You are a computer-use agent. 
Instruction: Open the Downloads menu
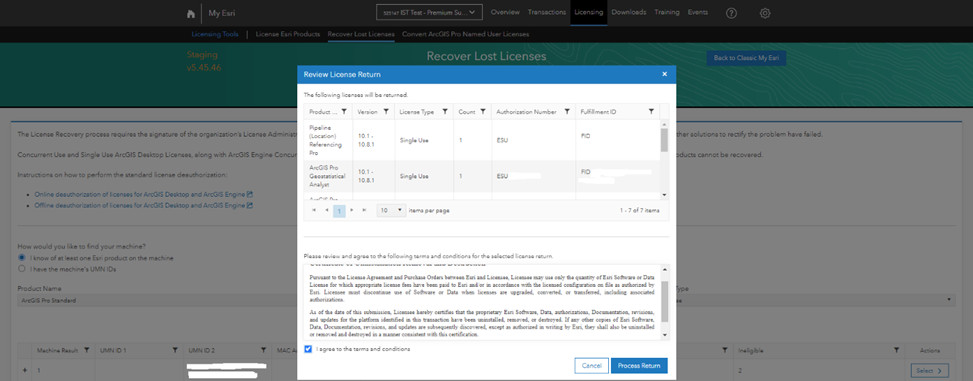tap(629, 12)
